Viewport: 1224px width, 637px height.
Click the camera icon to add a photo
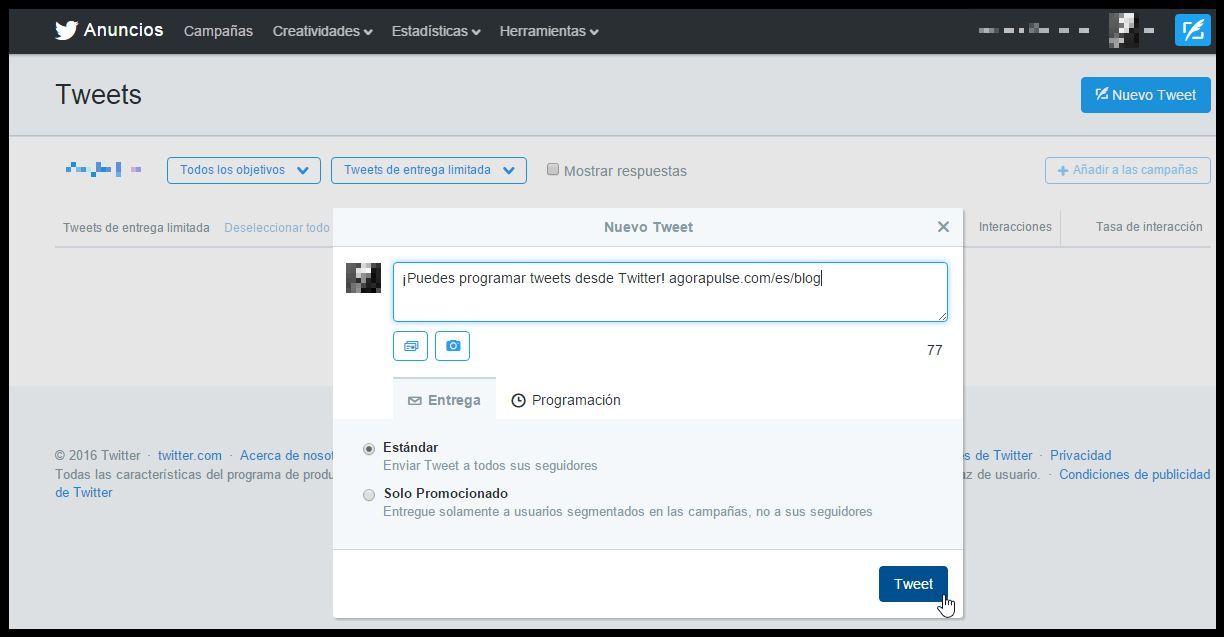click(452, 346)
